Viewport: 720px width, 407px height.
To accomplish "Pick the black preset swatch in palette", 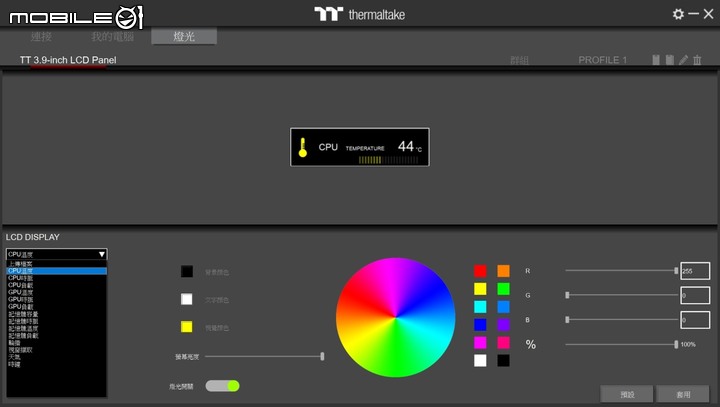I will pos(503,360).
